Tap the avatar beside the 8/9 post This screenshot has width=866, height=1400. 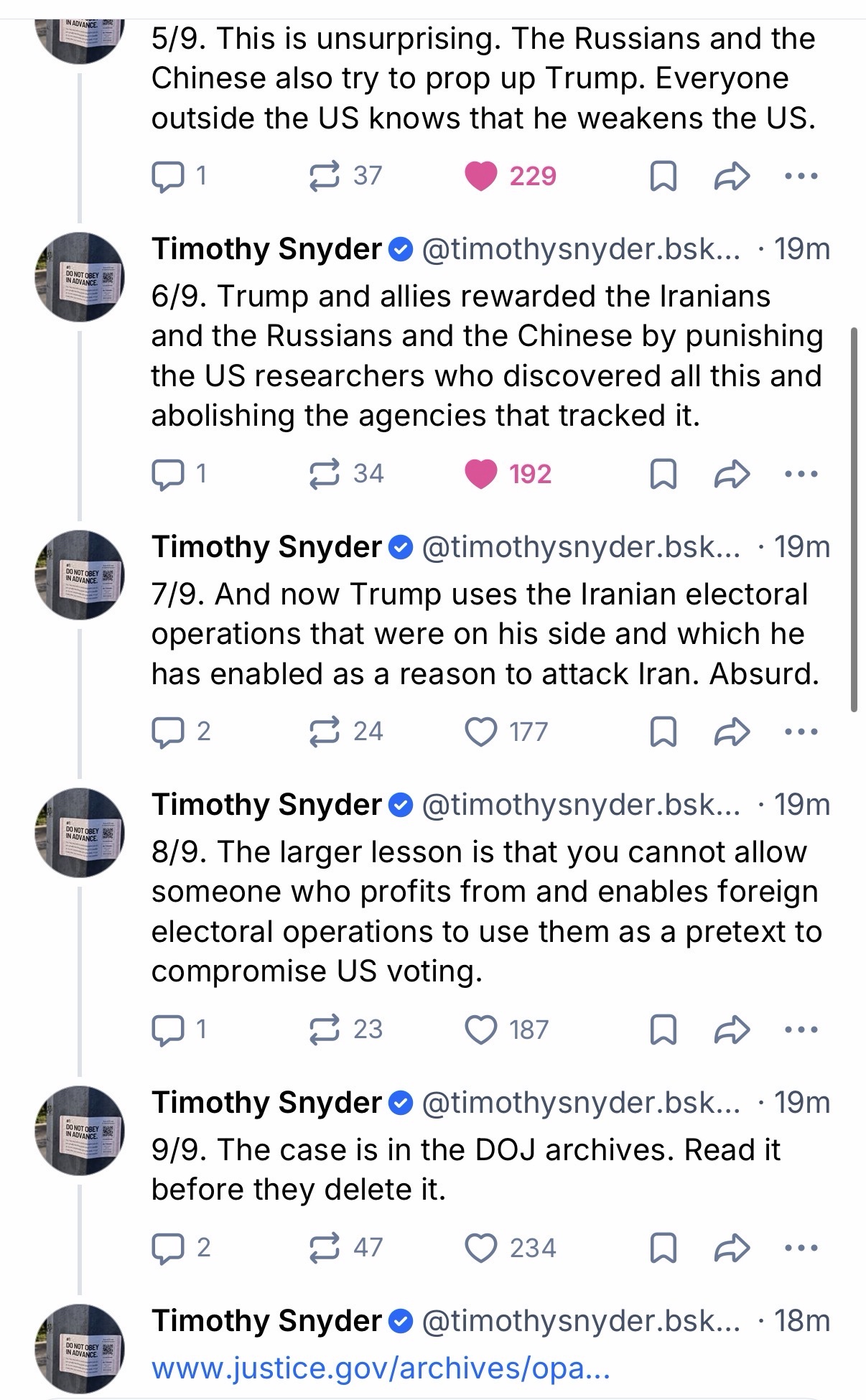click(80, 833)
